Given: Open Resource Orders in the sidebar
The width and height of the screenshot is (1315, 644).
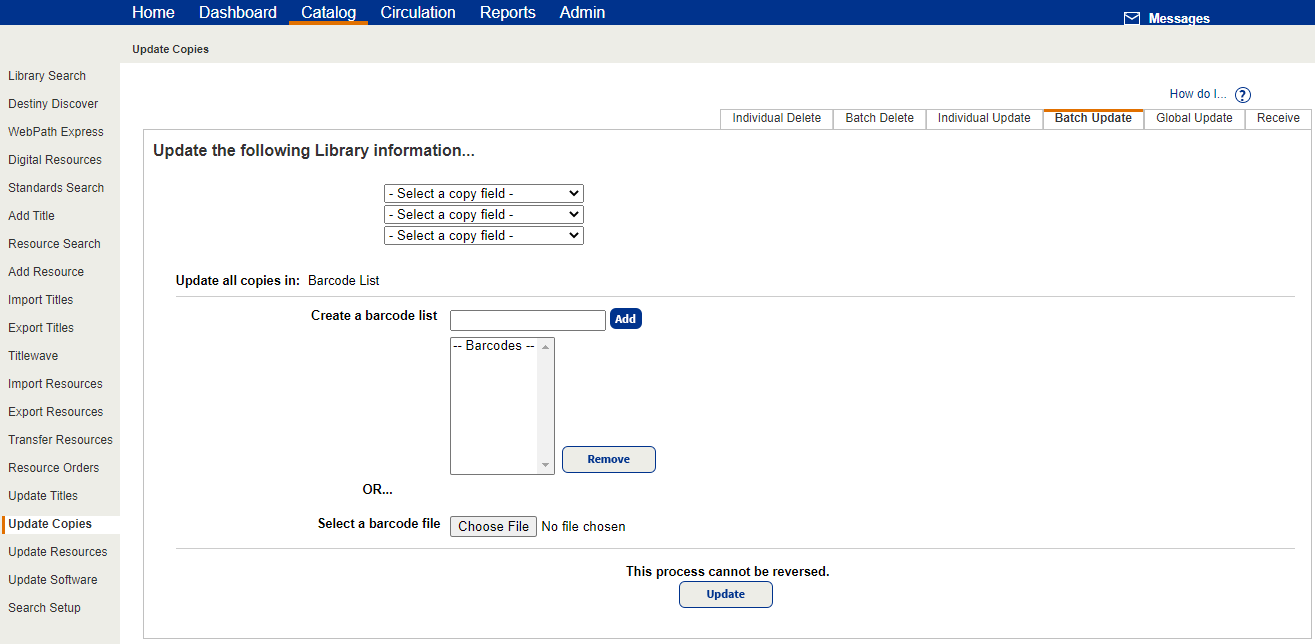Looking at the screenshot, I should click(54, 468).
